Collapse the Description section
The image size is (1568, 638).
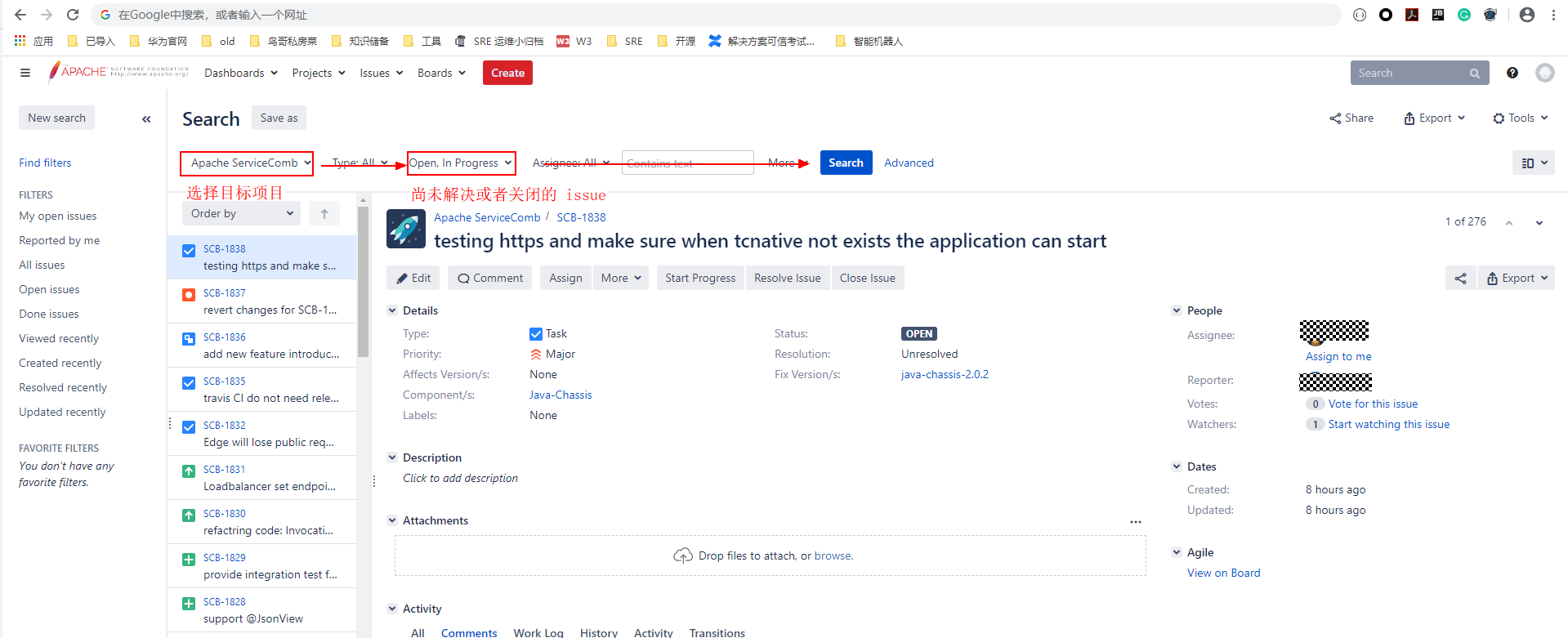coord(392,457)
